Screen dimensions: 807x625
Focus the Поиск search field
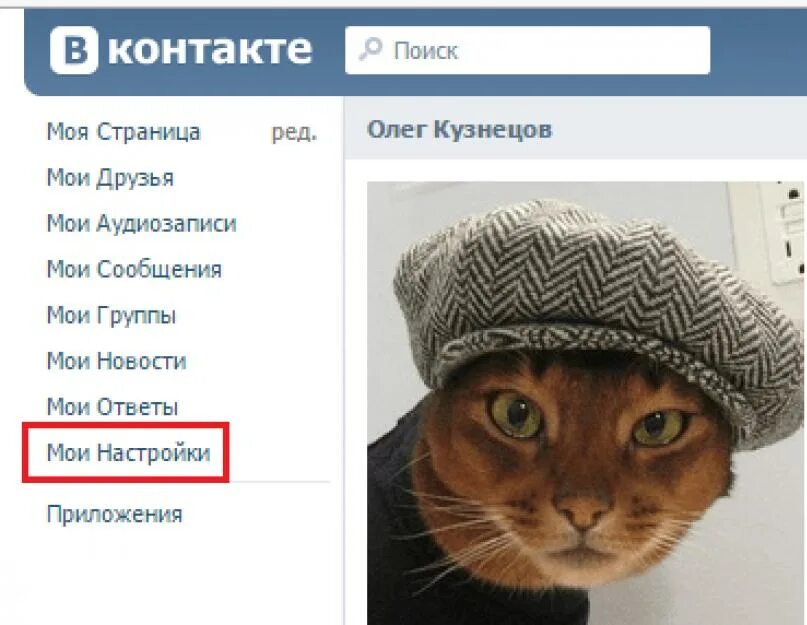pos(528,50)
